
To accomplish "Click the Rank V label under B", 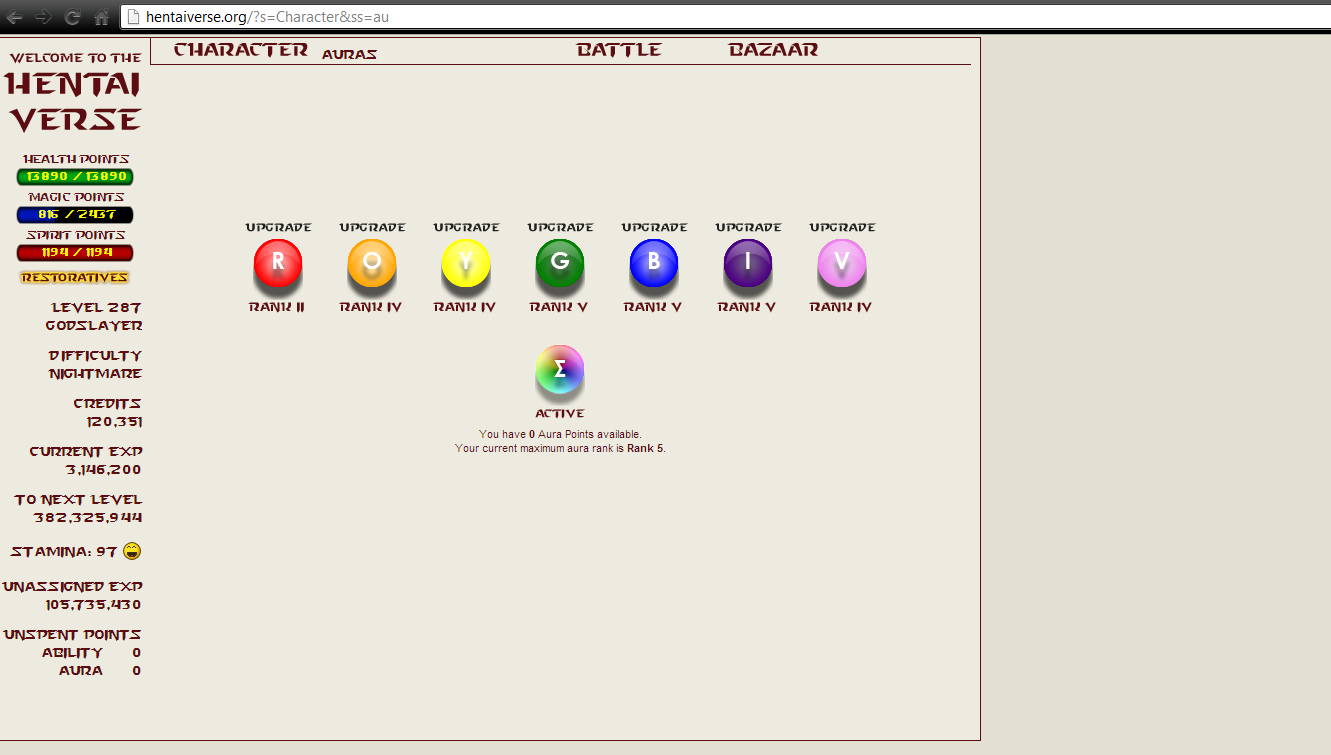I will [x=653, y=307].
